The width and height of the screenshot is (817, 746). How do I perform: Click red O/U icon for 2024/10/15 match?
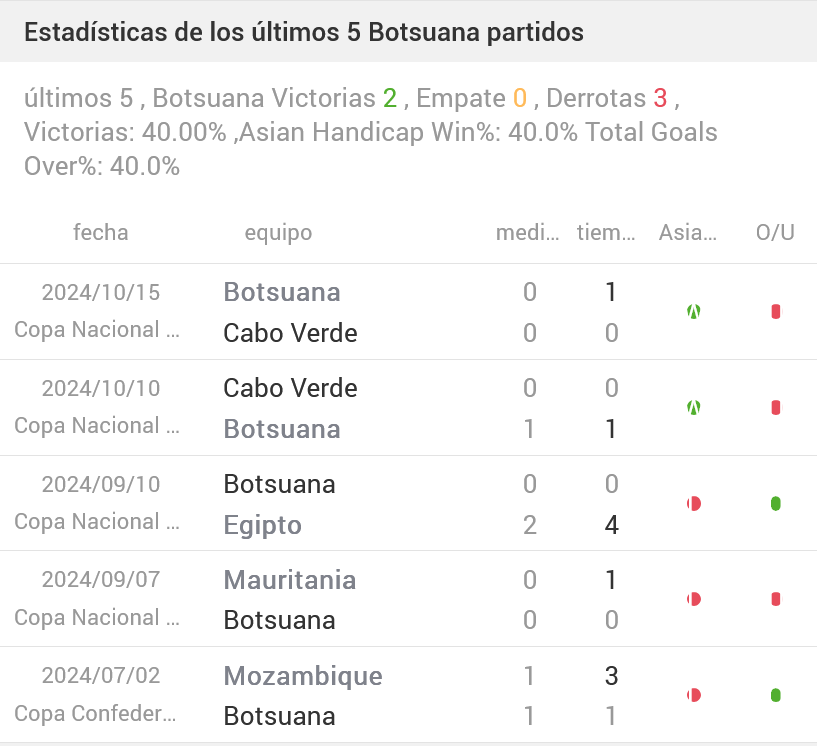776,312
